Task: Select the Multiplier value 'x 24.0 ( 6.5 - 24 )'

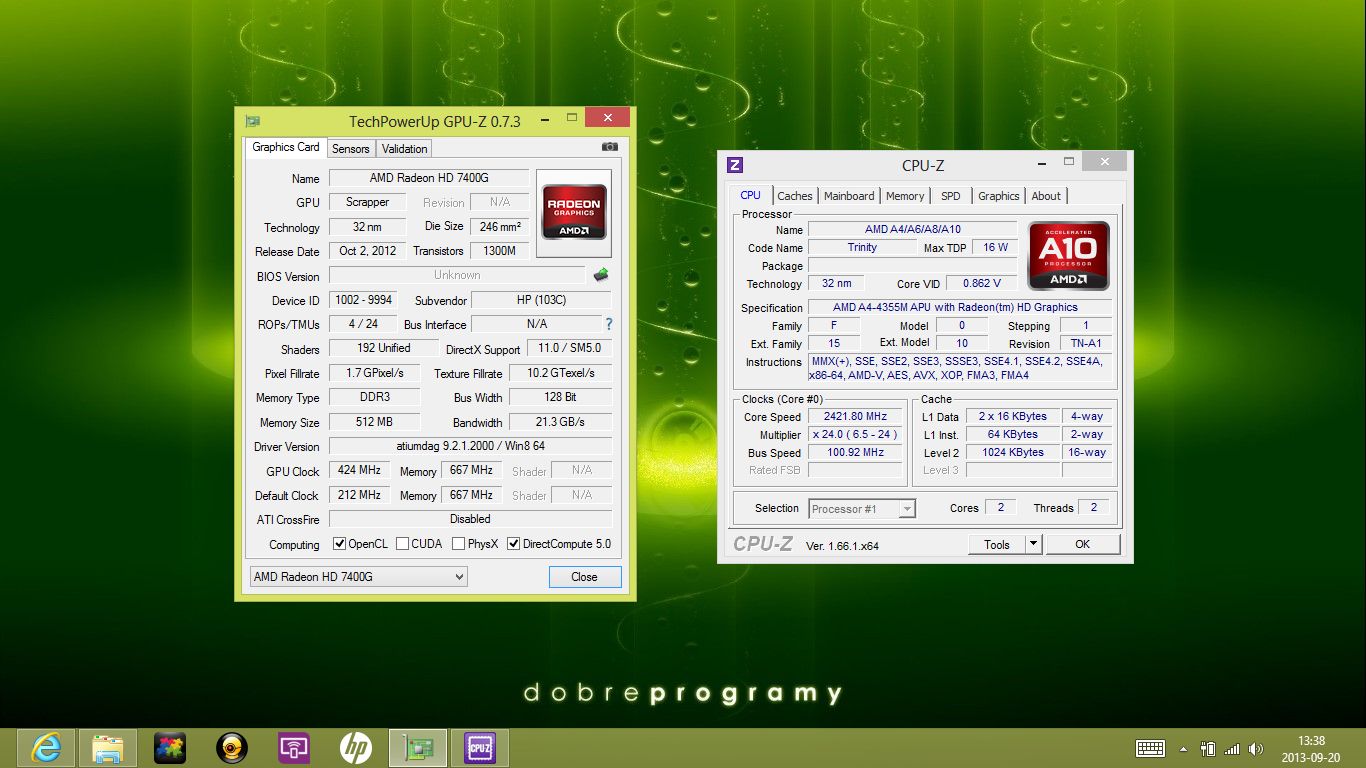Action: pos(855,434)
